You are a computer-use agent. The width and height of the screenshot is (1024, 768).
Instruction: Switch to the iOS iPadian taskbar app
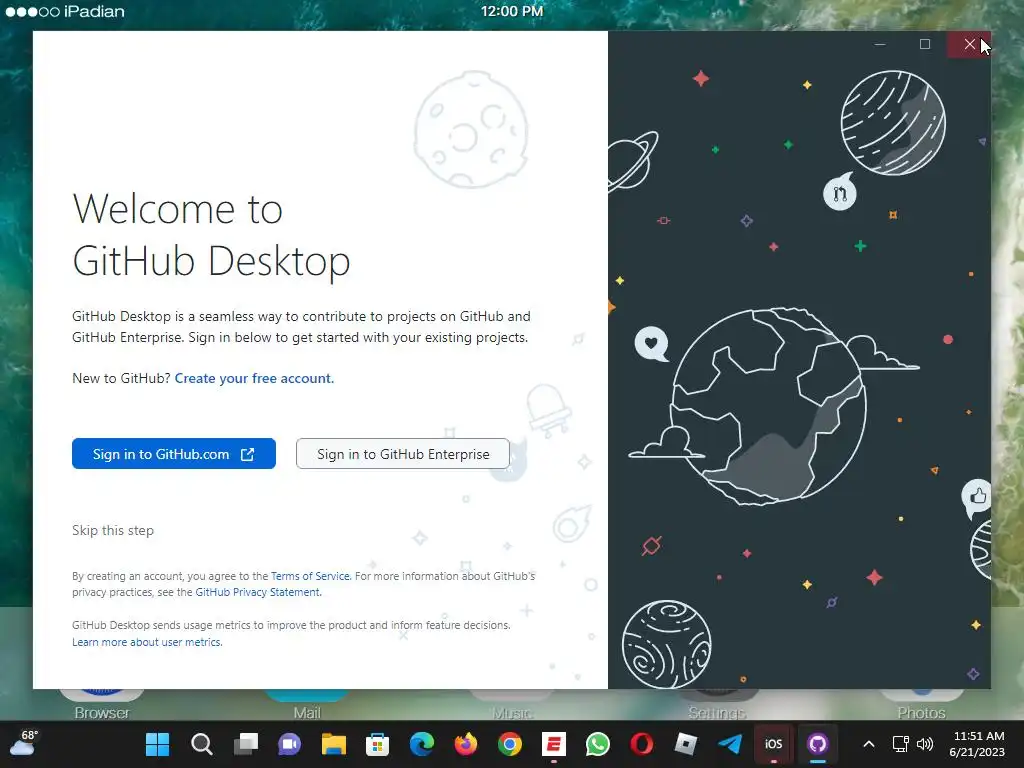(774, 744)
